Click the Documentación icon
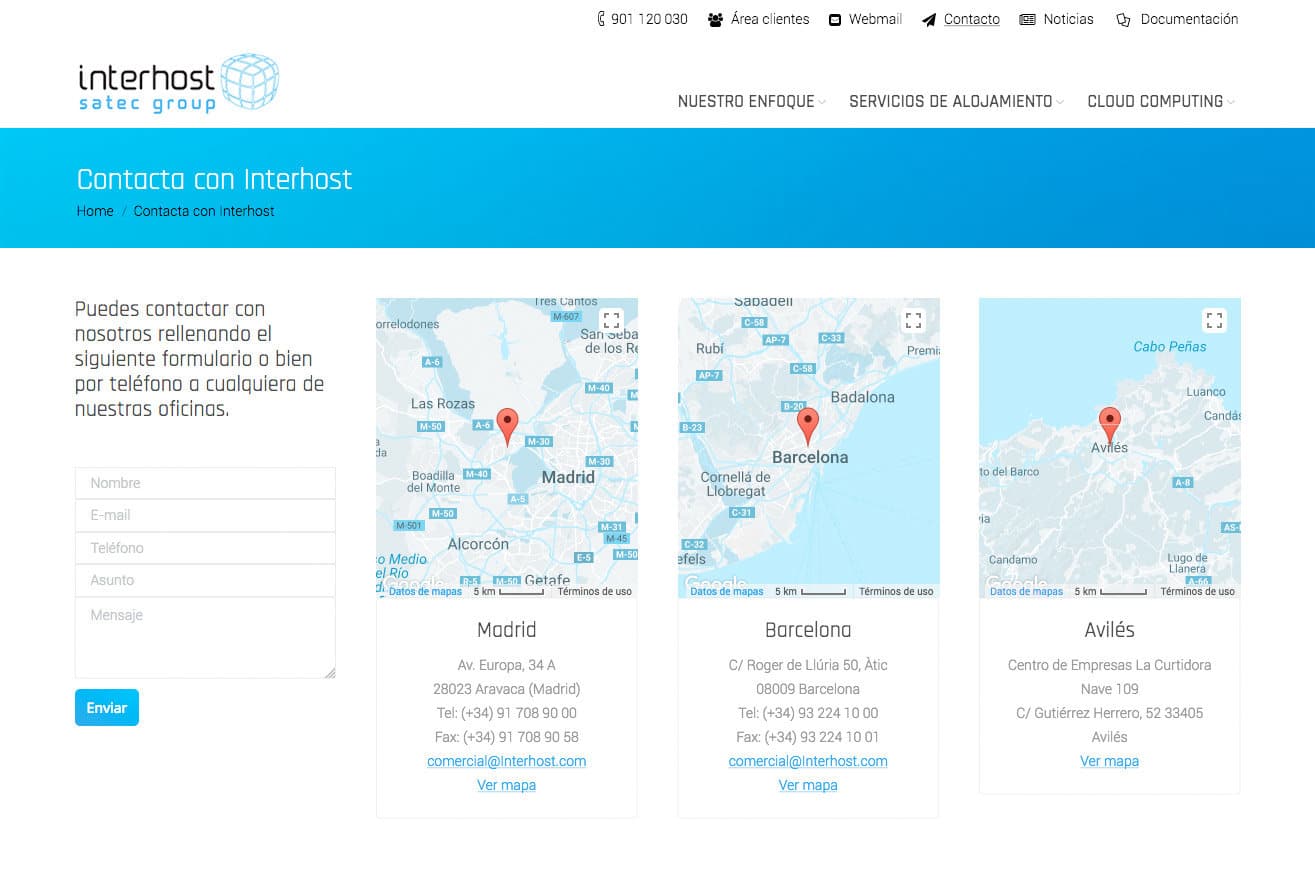 click(1123, 19)
